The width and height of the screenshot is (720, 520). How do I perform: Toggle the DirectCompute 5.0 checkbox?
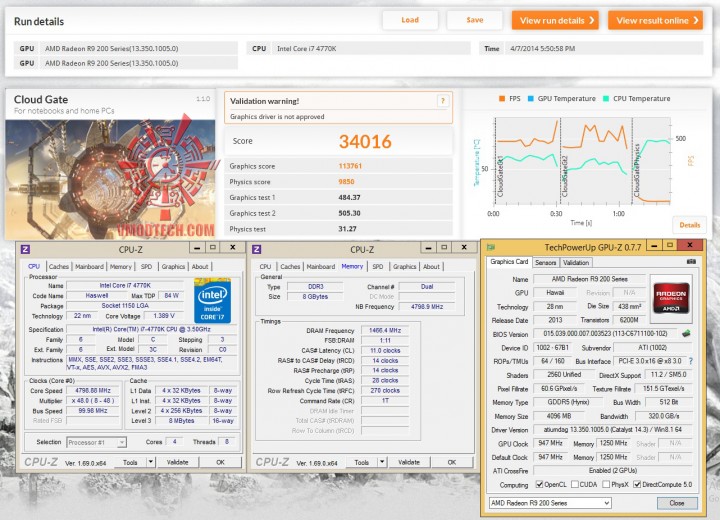637,484
